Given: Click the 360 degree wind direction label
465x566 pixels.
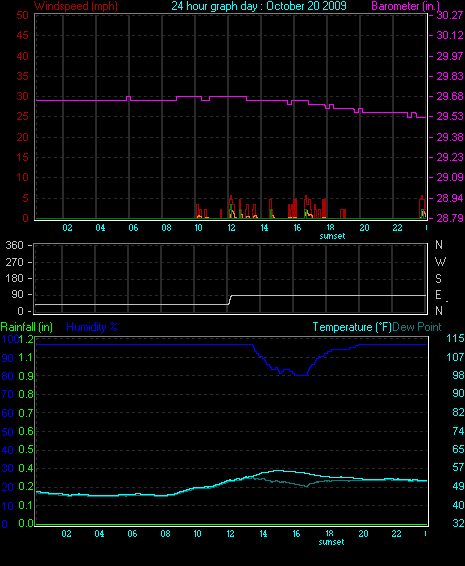Looking at the screenshot, I should (x=14, y=245).
